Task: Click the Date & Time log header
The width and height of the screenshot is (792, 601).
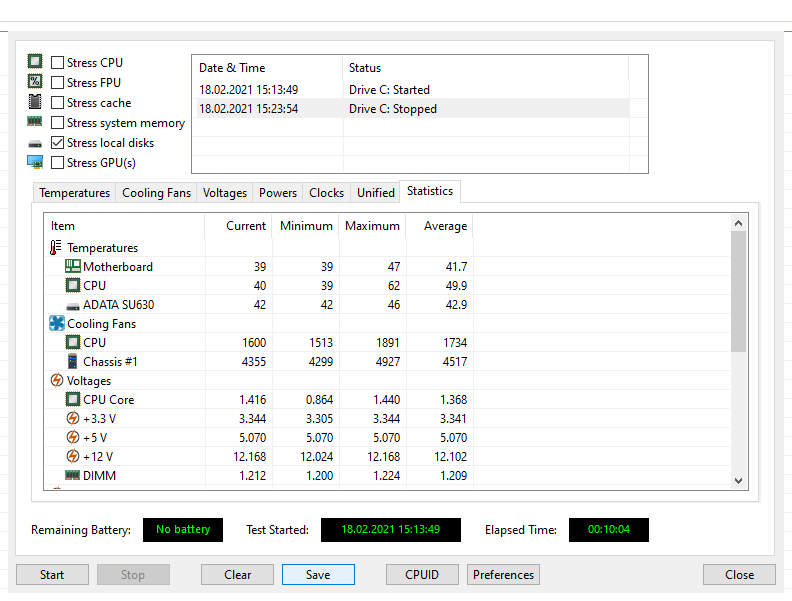Action: click(268, 68)
